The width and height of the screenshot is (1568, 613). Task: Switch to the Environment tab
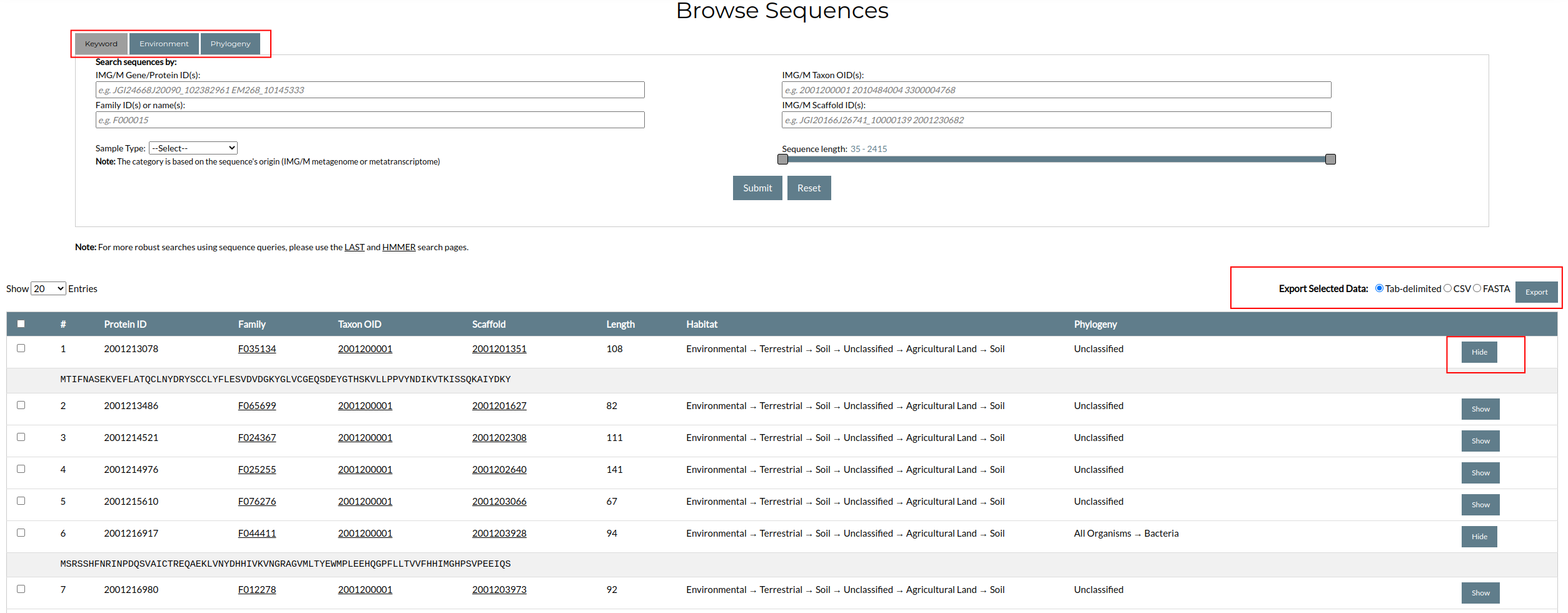point(164,44)
